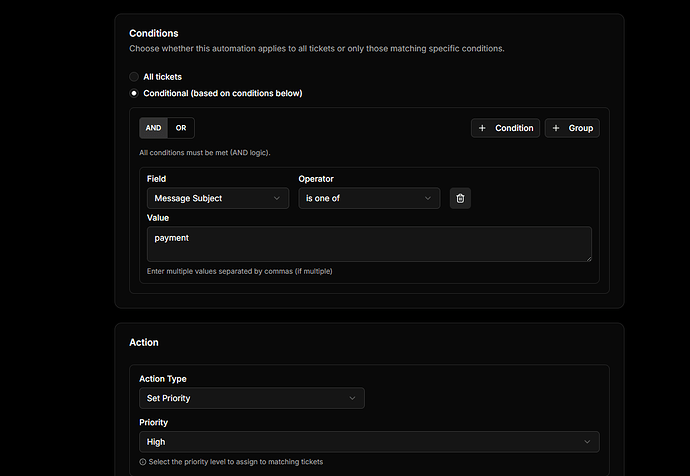The height and width of the screenshot is (476, 690).
Task: Click the chevron arrow in the High priority box
Action: (587, 441)
